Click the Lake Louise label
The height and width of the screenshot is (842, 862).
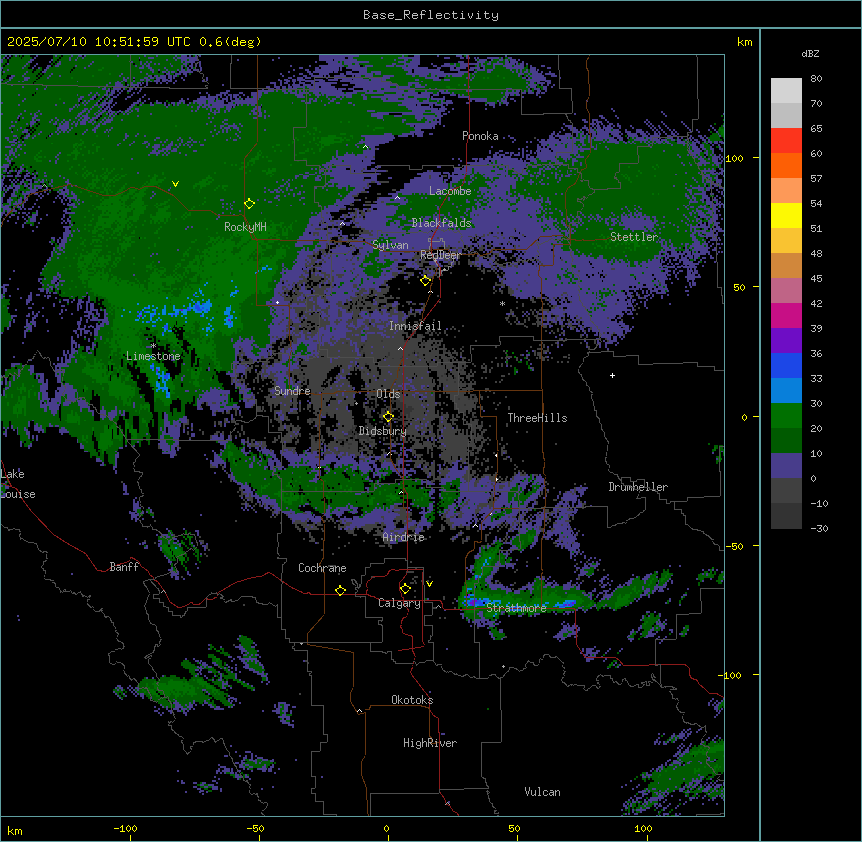18,484
